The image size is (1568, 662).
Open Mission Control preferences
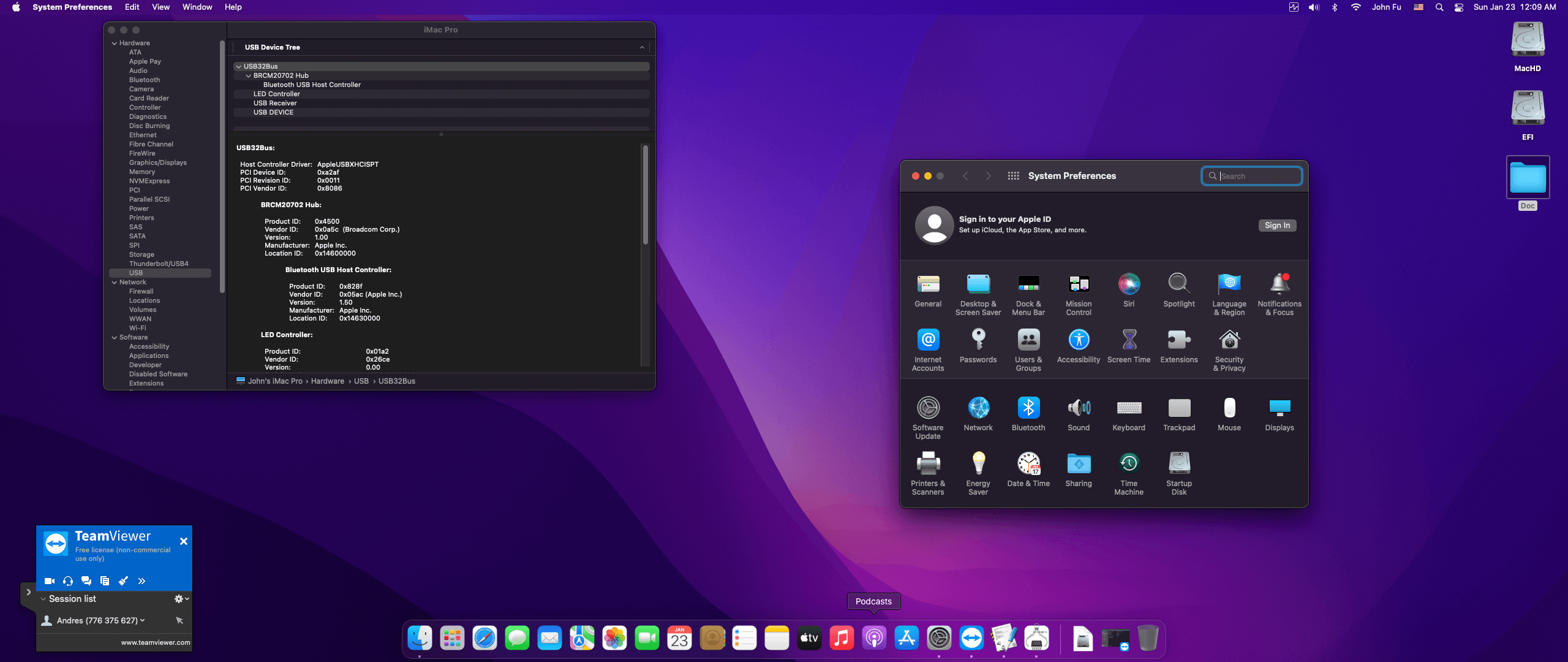[x=1079, y=295]
